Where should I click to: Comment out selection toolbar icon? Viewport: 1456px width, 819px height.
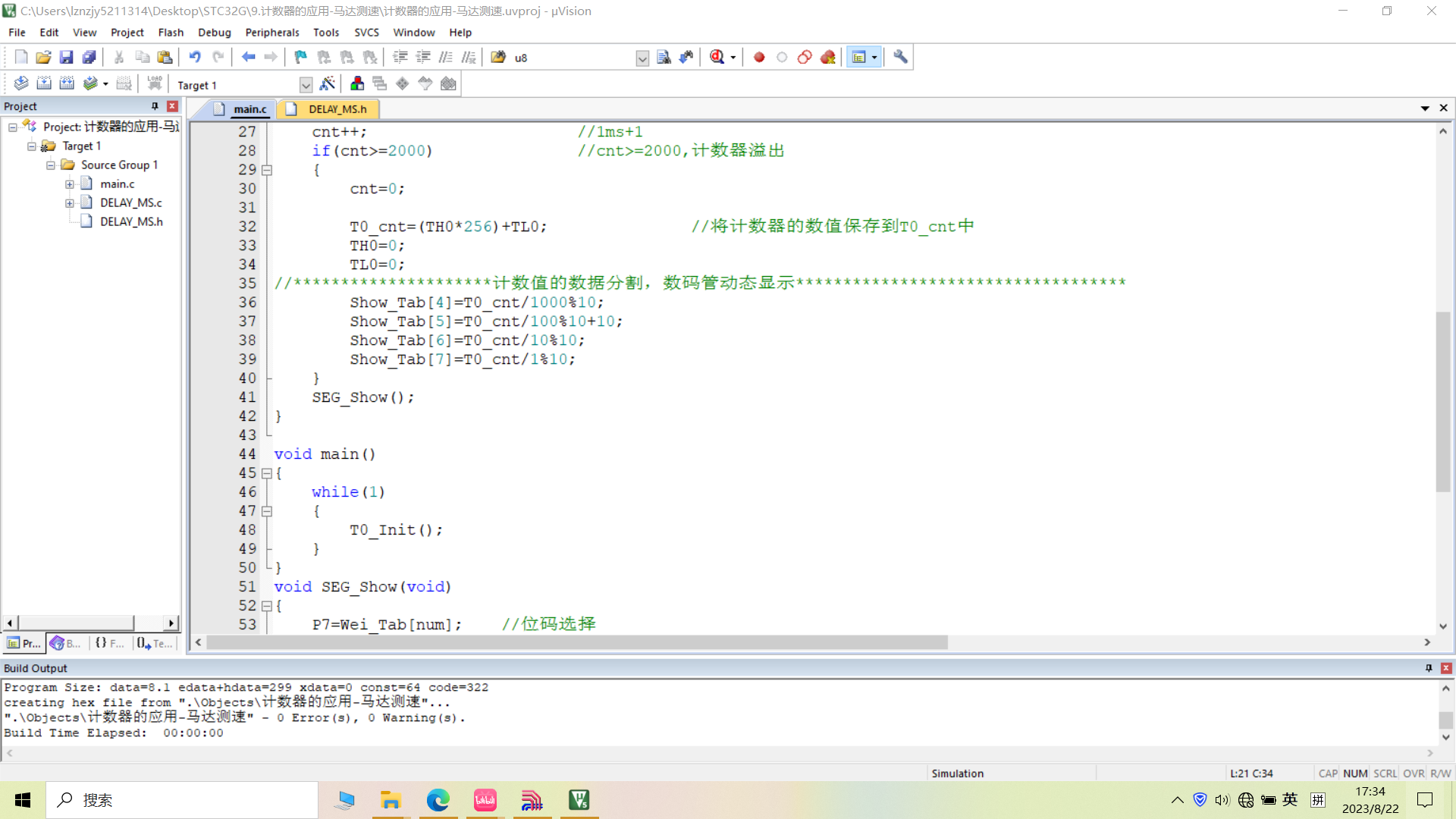(446, 57)
